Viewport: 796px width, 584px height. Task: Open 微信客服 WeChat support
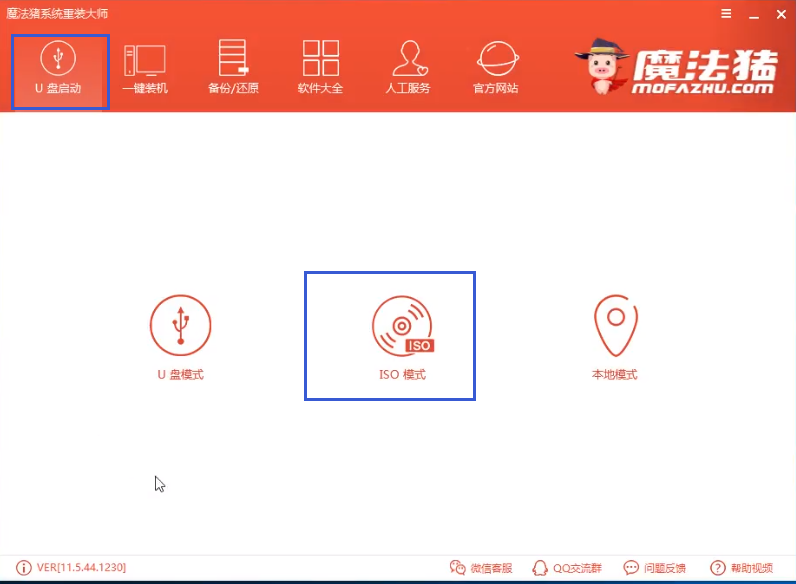pyautogui.click(x=481, y=568)
